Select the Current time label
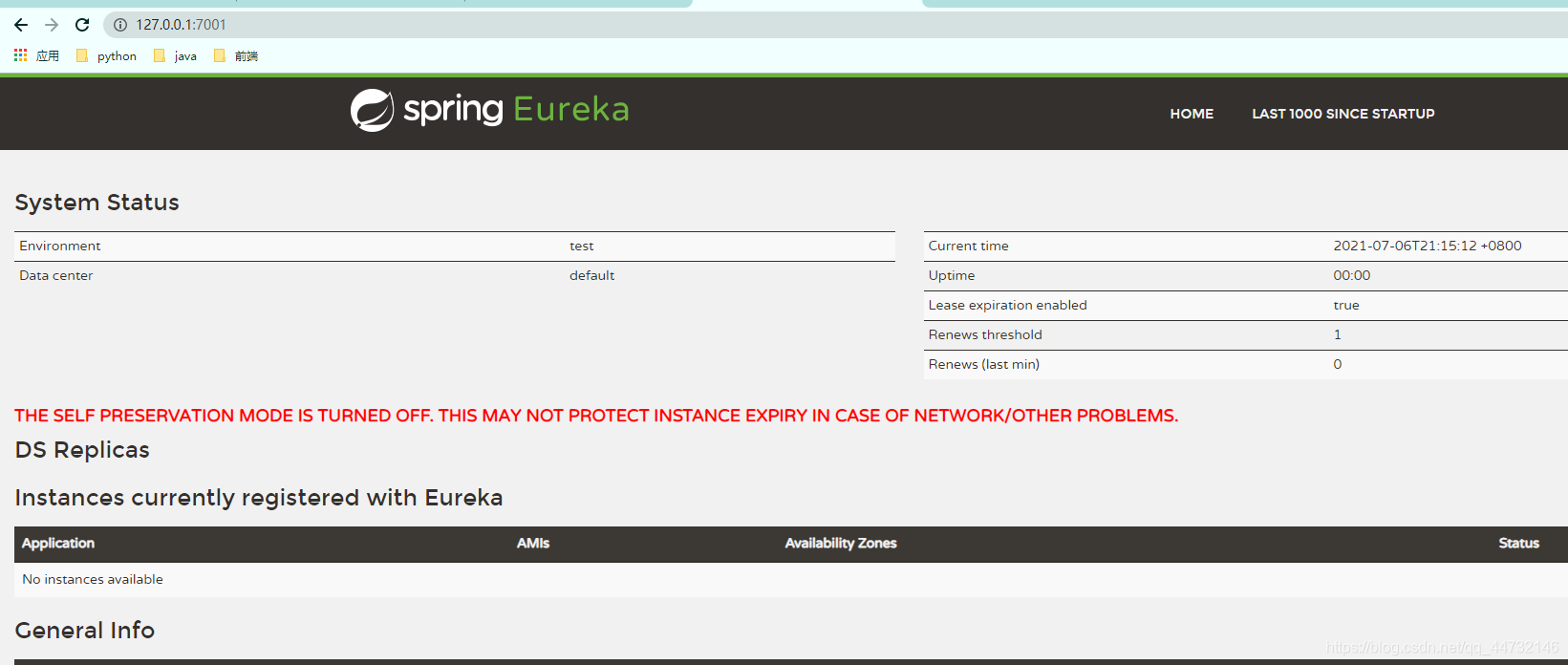 [x=968, y=246]
